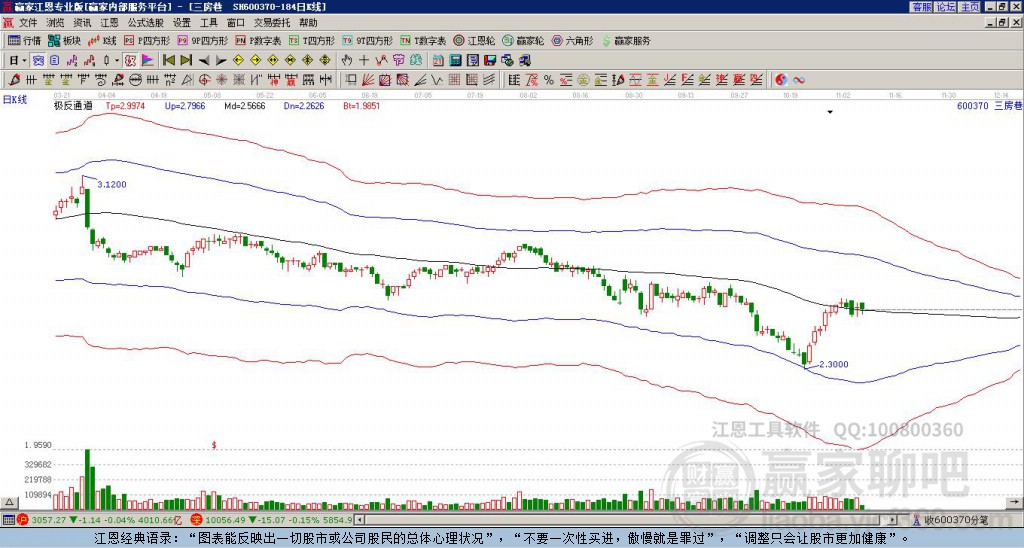The image size is (1024, 548).
Task: Jump to first bar icon
Action: 168,61
